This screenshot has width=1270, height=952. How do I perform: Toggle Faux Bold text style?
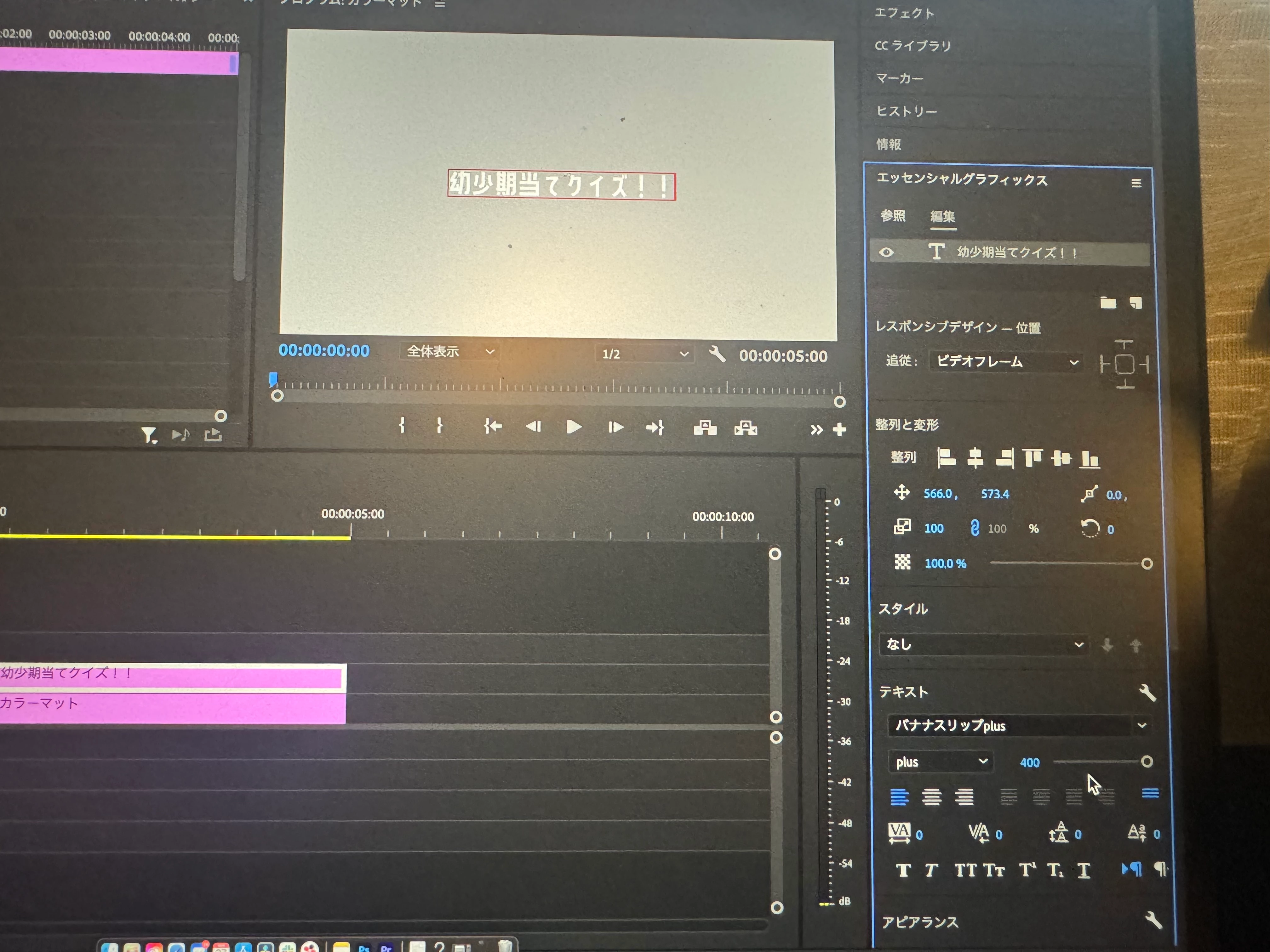(x=903, y=870)
